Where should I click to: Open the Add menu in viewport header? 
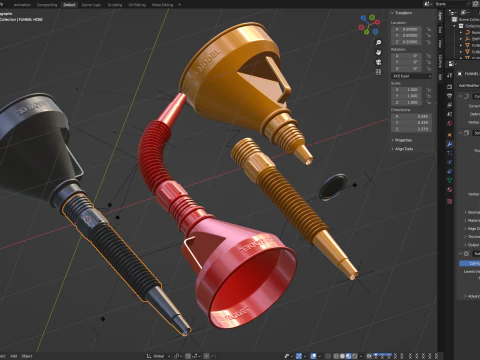13,356
